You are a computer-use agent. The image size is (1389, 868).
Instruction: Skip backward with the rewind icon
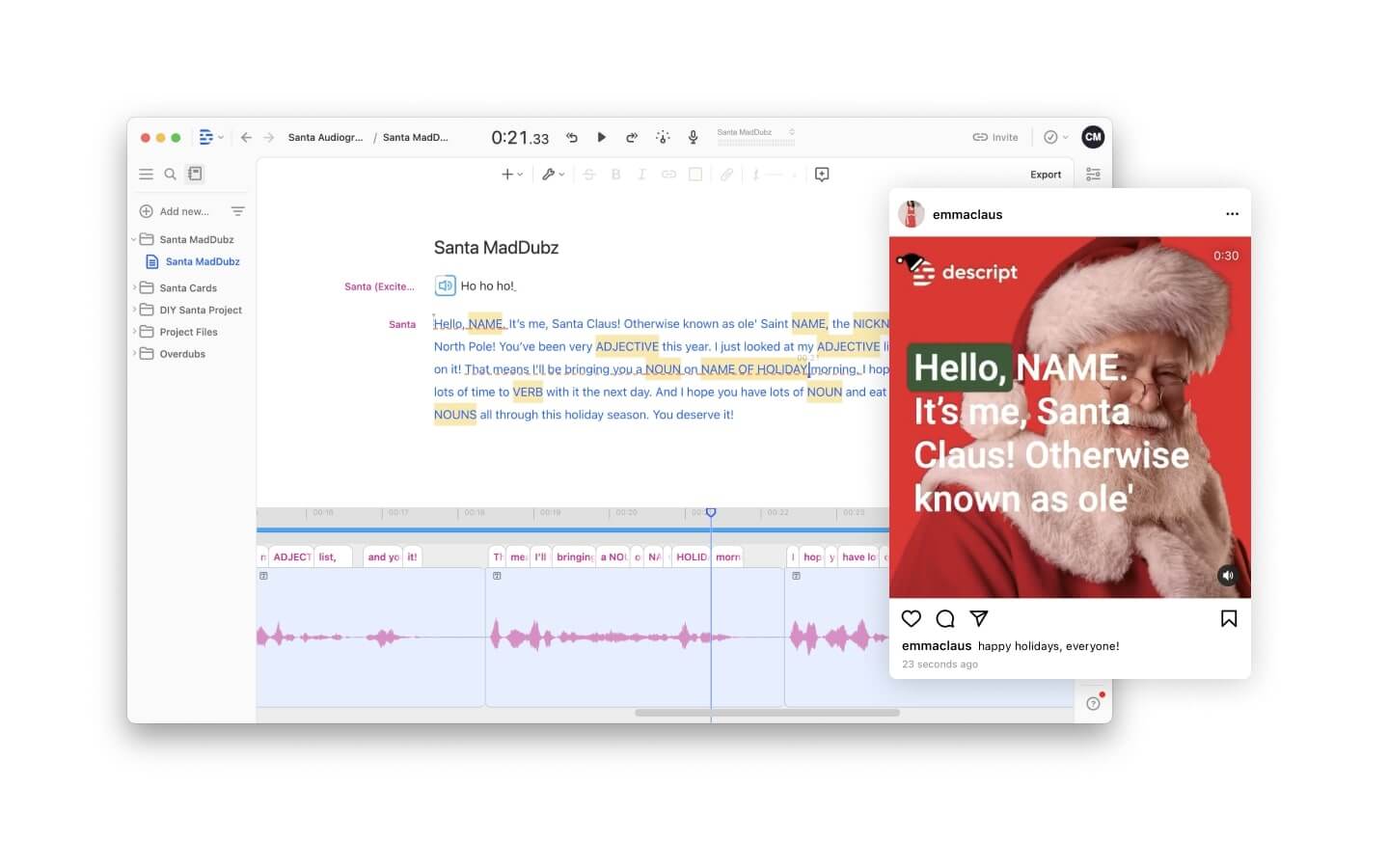(571, 138)
